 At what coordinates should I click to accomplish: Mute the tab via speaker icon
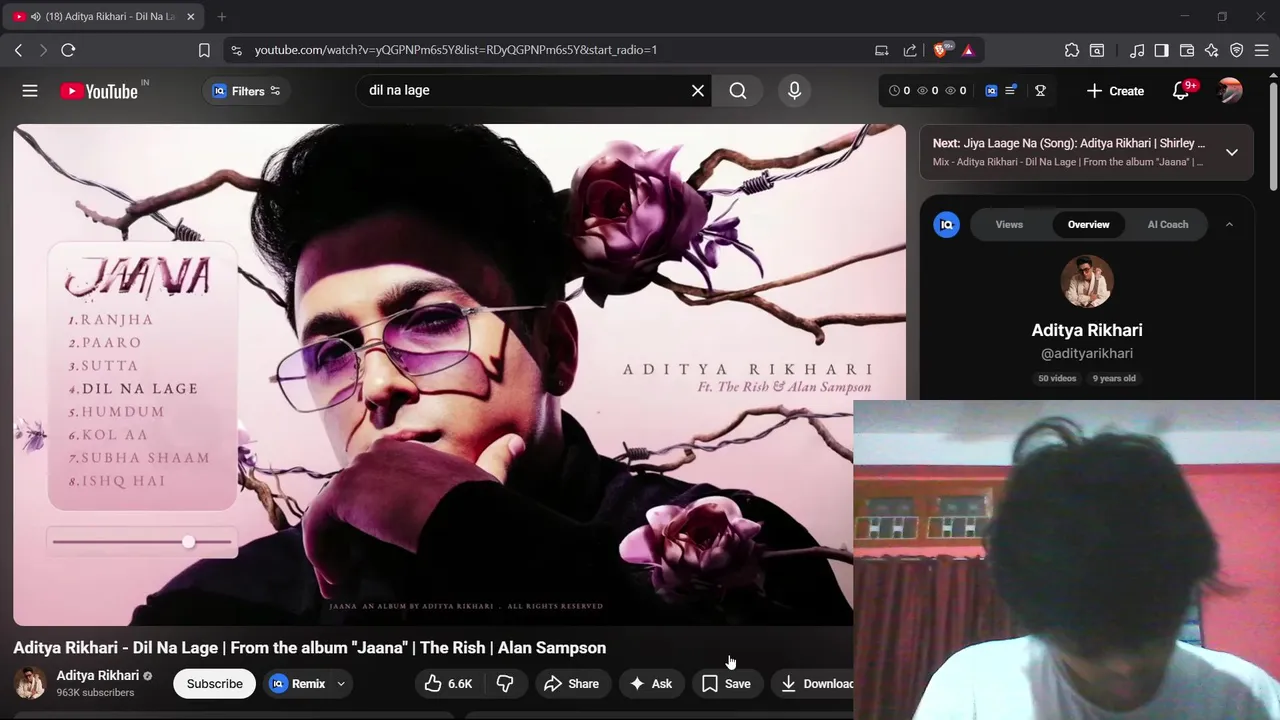(x=36, y=17)
